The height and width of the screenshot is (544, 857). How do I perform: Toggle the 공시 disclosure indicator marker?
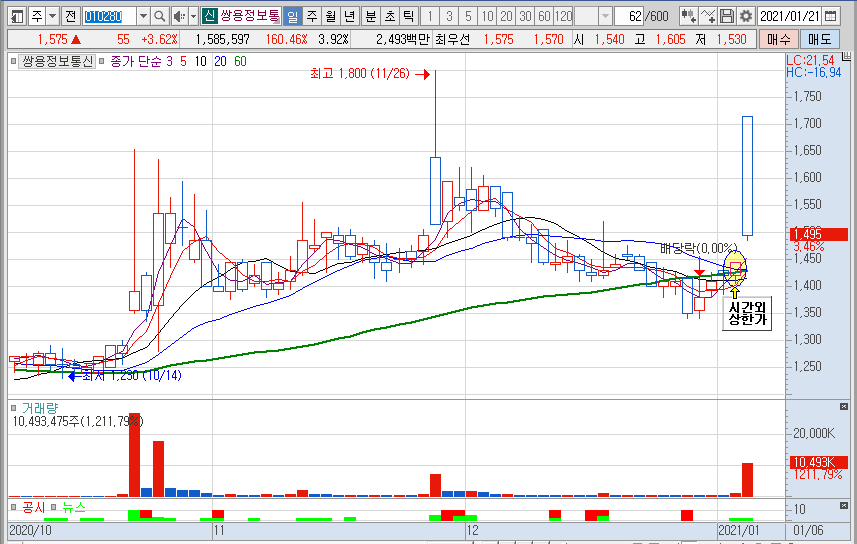pos(13,508)
